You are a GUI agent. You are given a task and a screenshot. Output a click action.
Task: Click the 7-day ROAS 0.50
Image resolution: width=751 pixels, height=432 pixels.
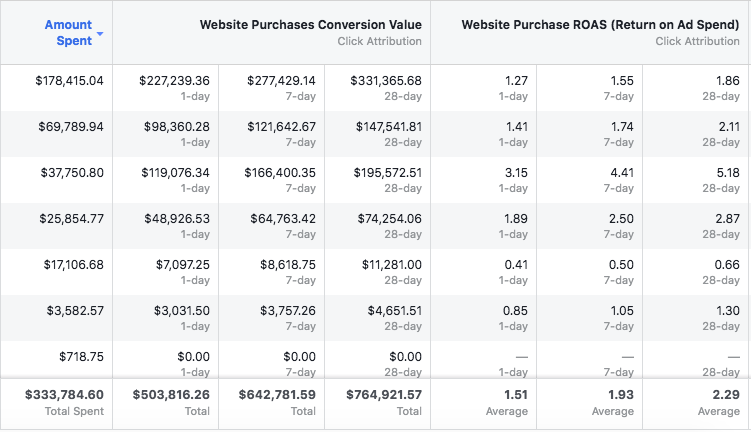pos(621,264)
